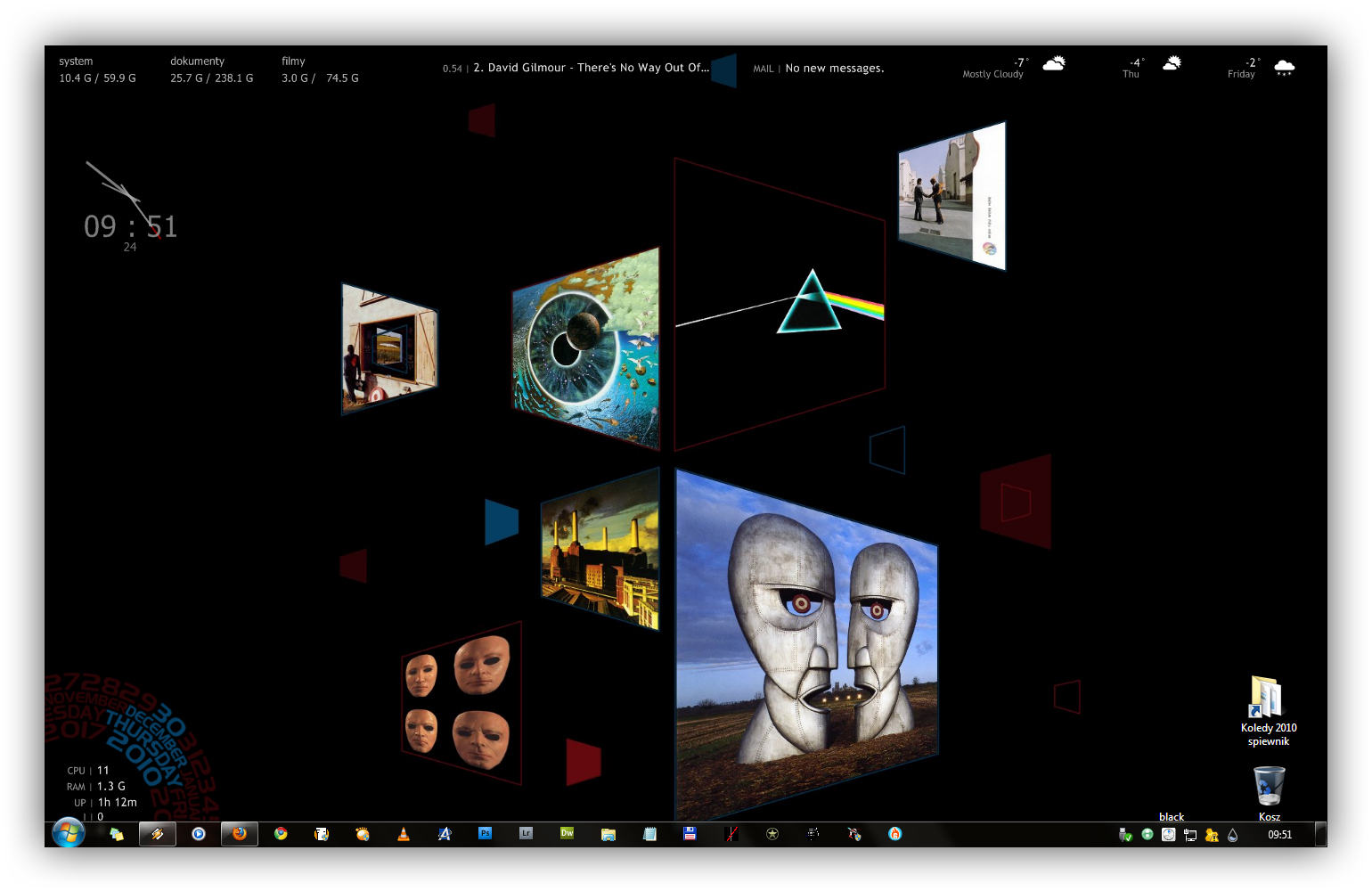Launch Adobe Dreamweaver from the taskbar
The width and height of the screenshot is (1372, 891).
pos(568,834)
